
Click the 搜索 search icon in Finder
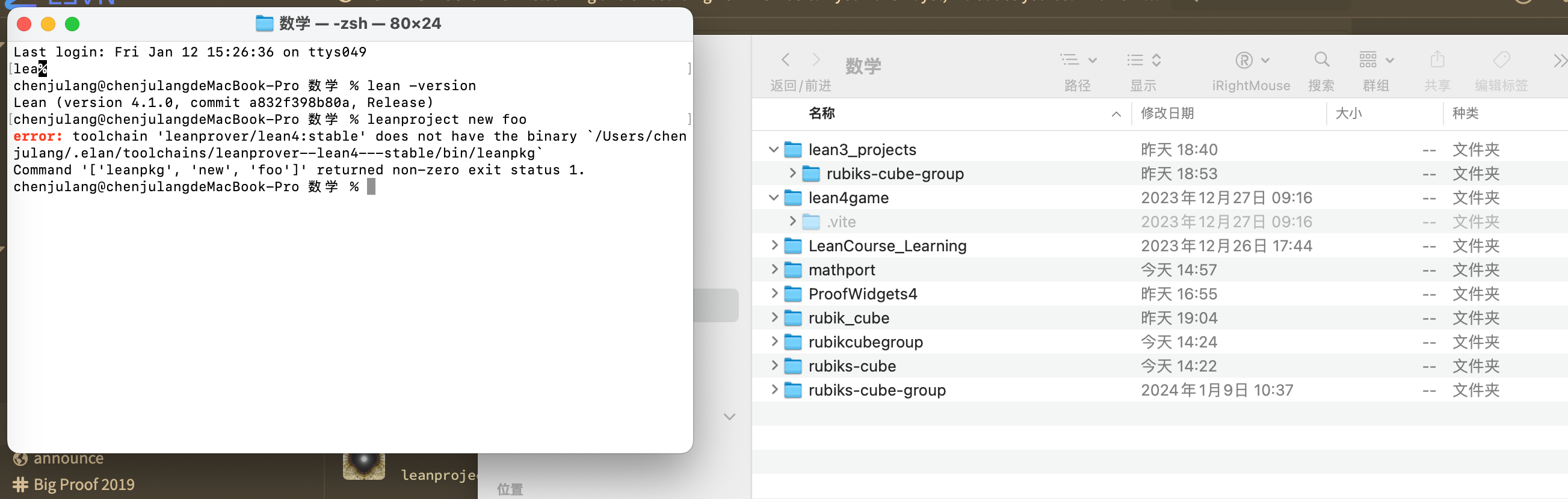1321,60
